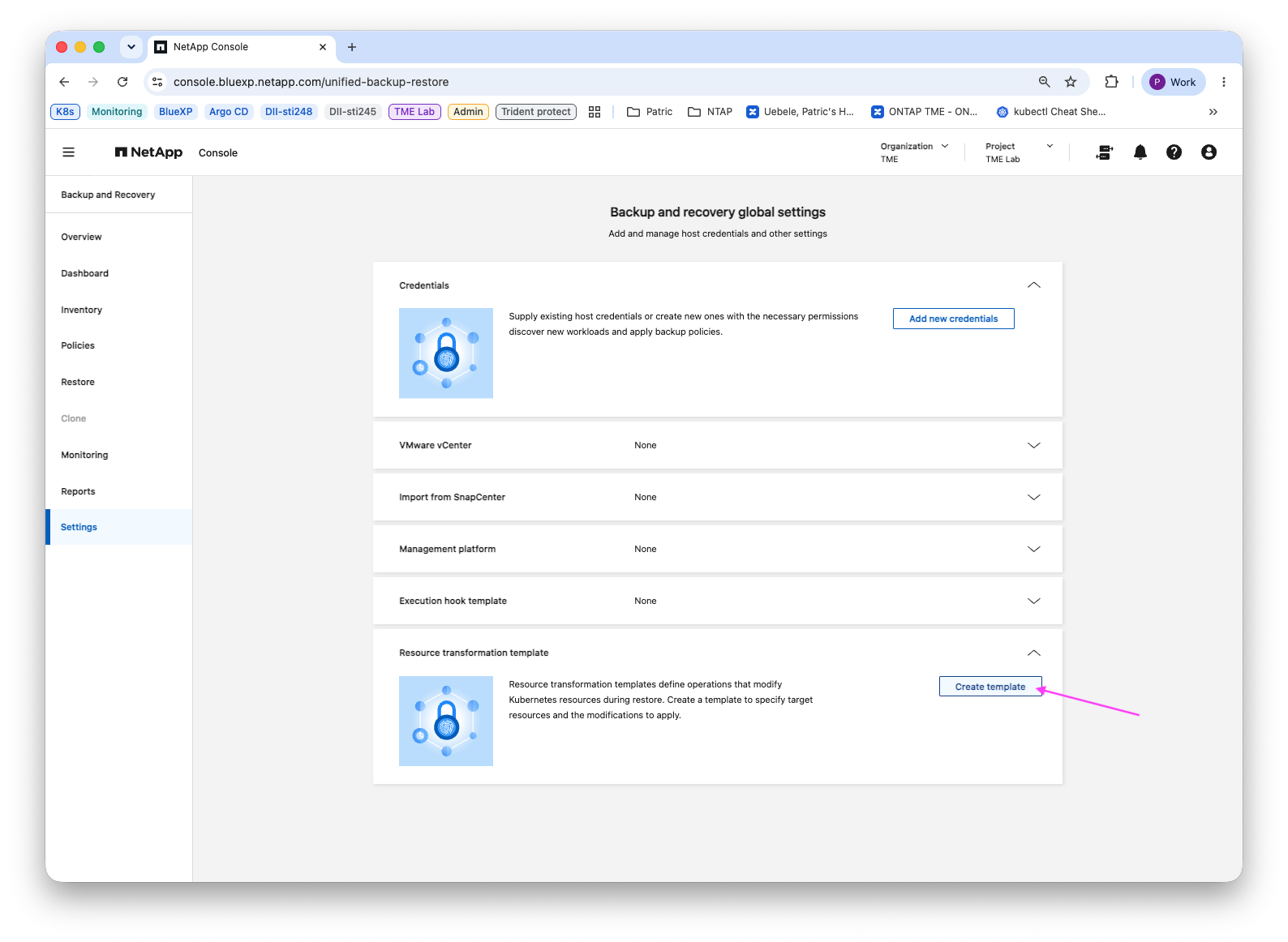Open the K8s tab group

coord(65,112)
